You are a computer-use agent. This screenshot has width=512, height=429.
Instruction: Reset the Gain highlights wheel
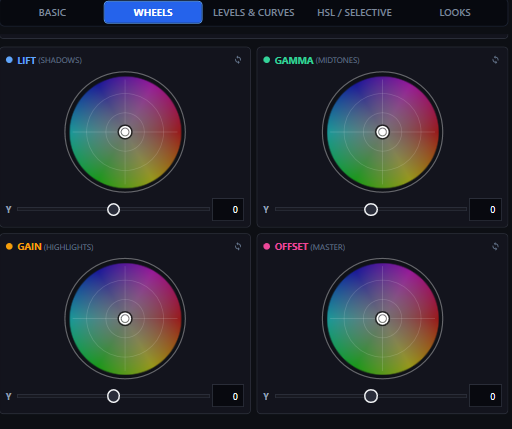[x=238, y=247]
